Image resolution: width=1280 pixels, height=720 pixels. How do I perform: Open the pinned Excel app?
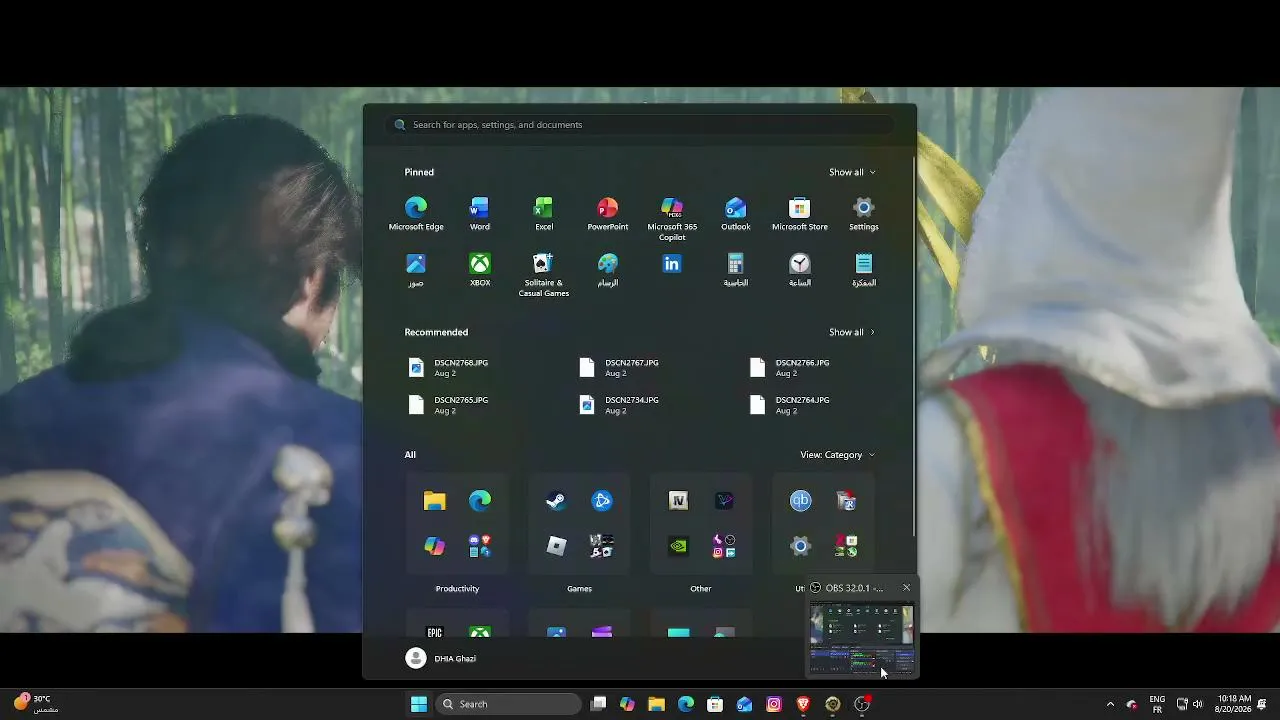544,214
